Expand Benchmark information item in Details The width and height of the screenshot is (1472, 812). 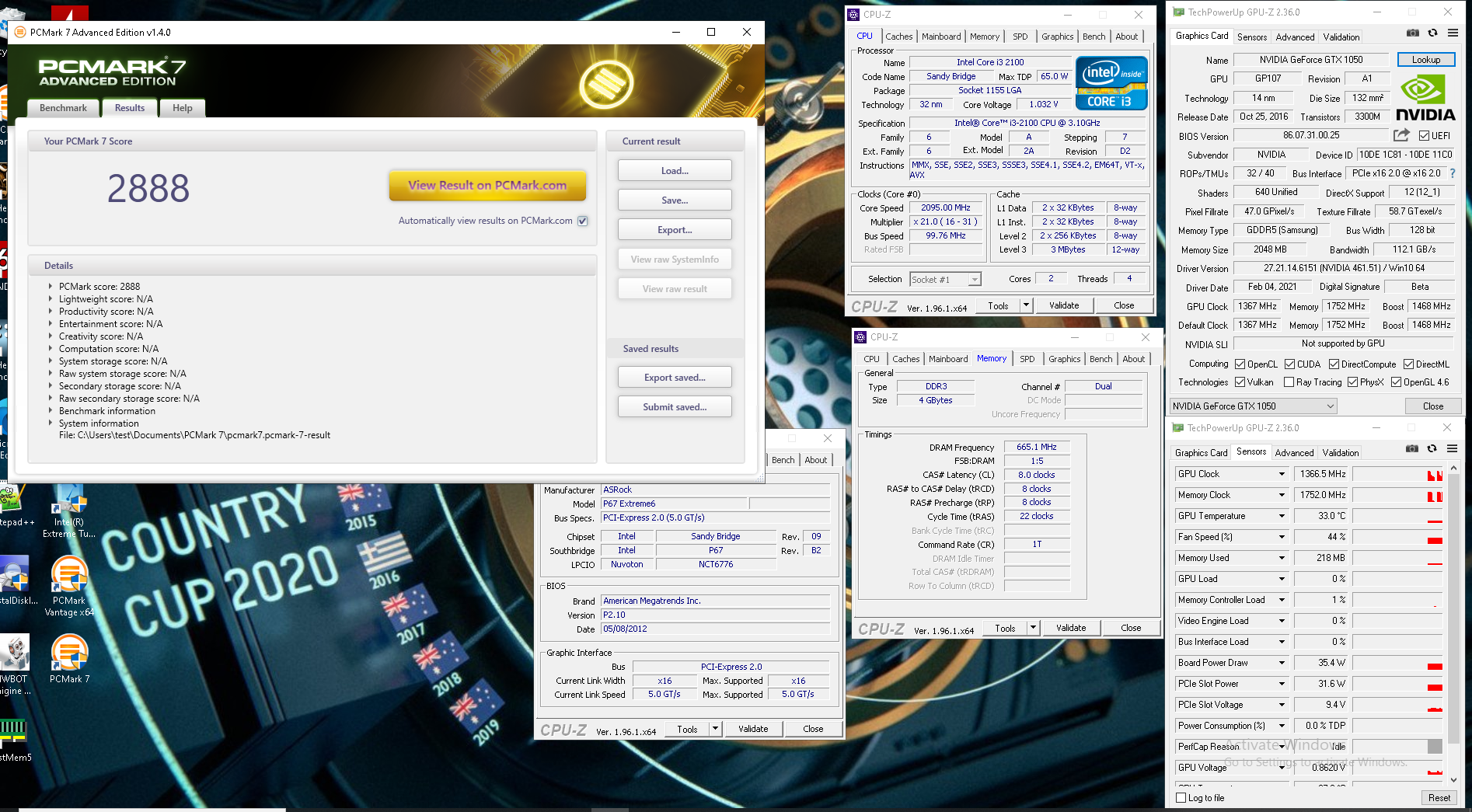[51, 410]
